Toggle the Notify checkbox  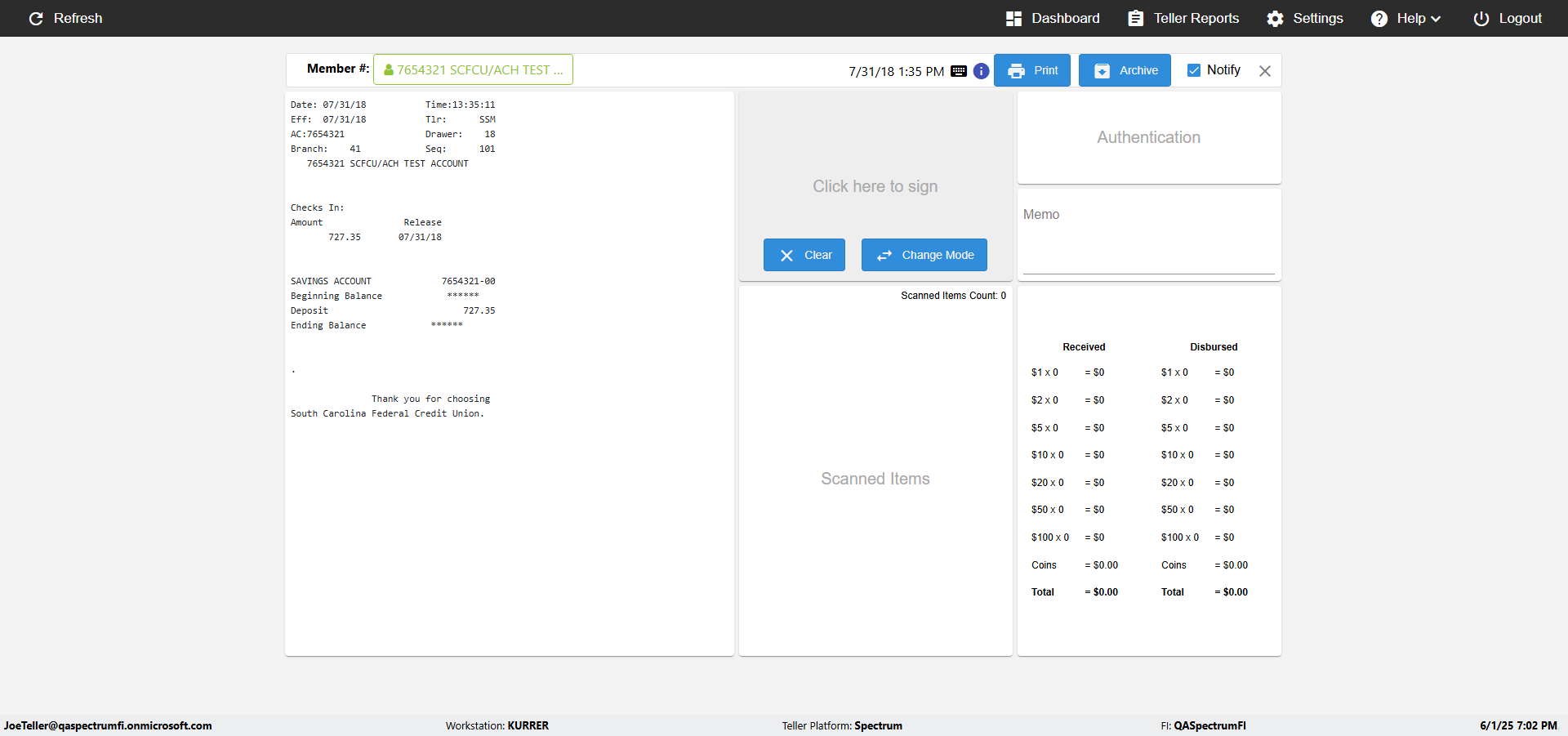pos(1194,70)
